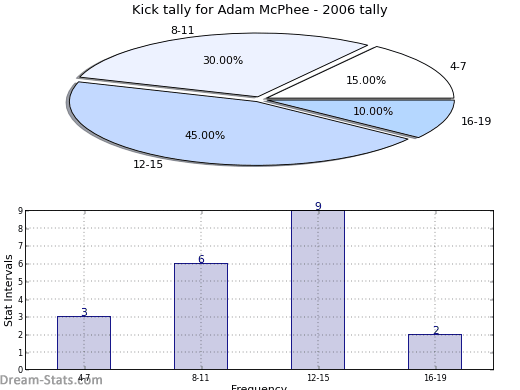The height and width of the screenshot is (390, 520).
Task: Click the 4-7 pie label
Action: coord(458,66)
